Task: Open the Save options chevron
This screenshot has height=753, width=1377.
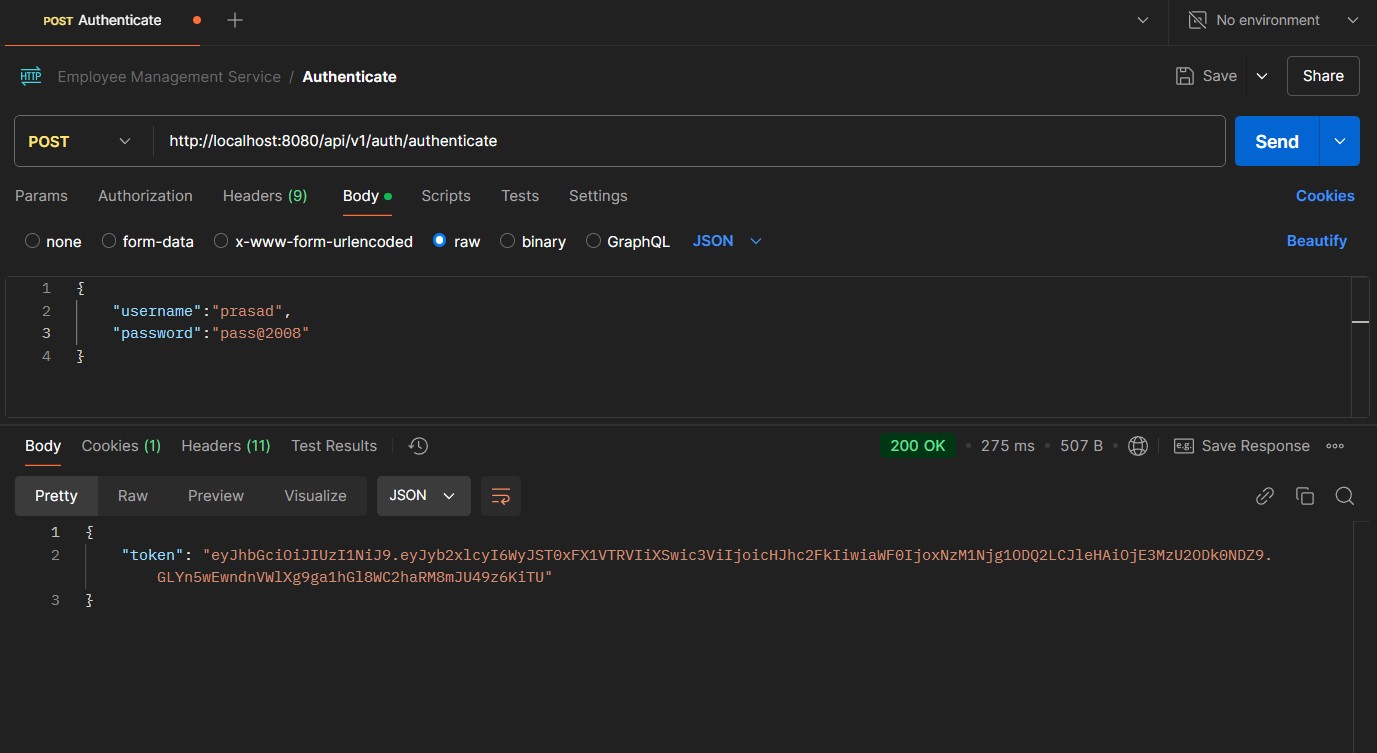Action: (1262, 76)
